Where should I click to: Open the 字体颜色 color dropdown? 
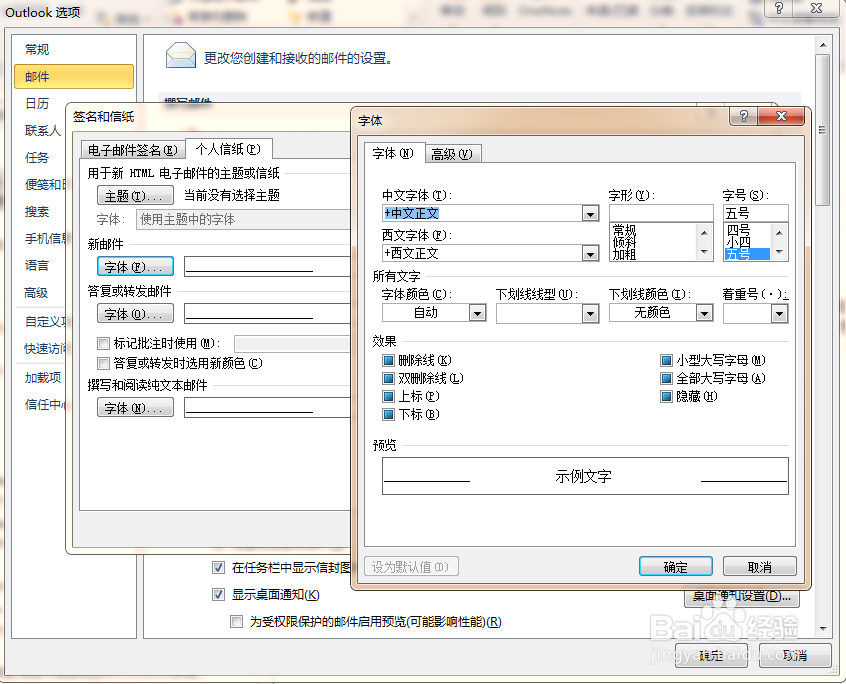(x=477, y=313)
